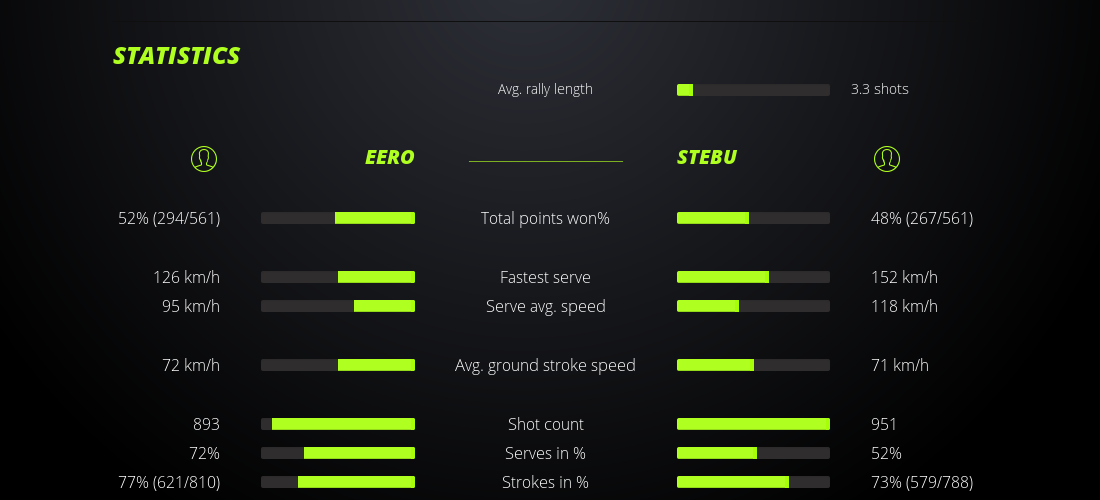Click EERO's 52% (294/561) value
This screenshot has height=500, width=1100.
point(169,218)
